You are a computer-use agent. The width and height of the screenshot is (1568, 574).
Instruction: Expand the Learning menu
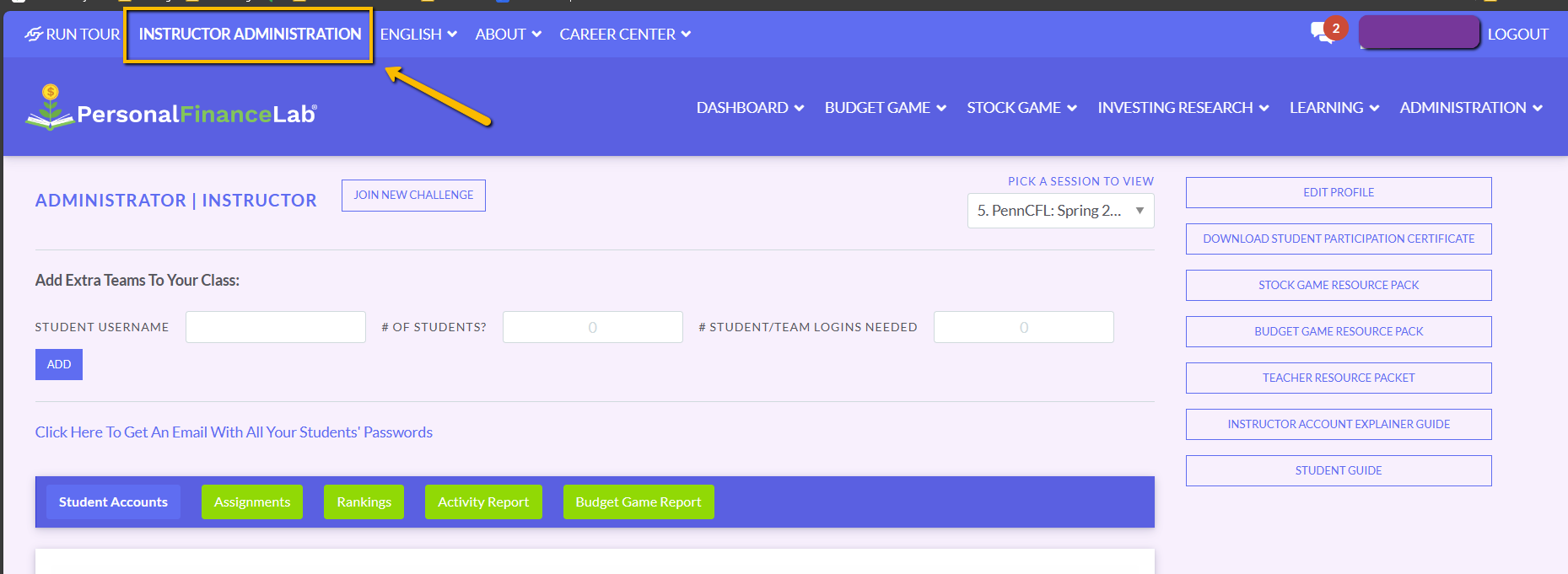(1334, 108)
